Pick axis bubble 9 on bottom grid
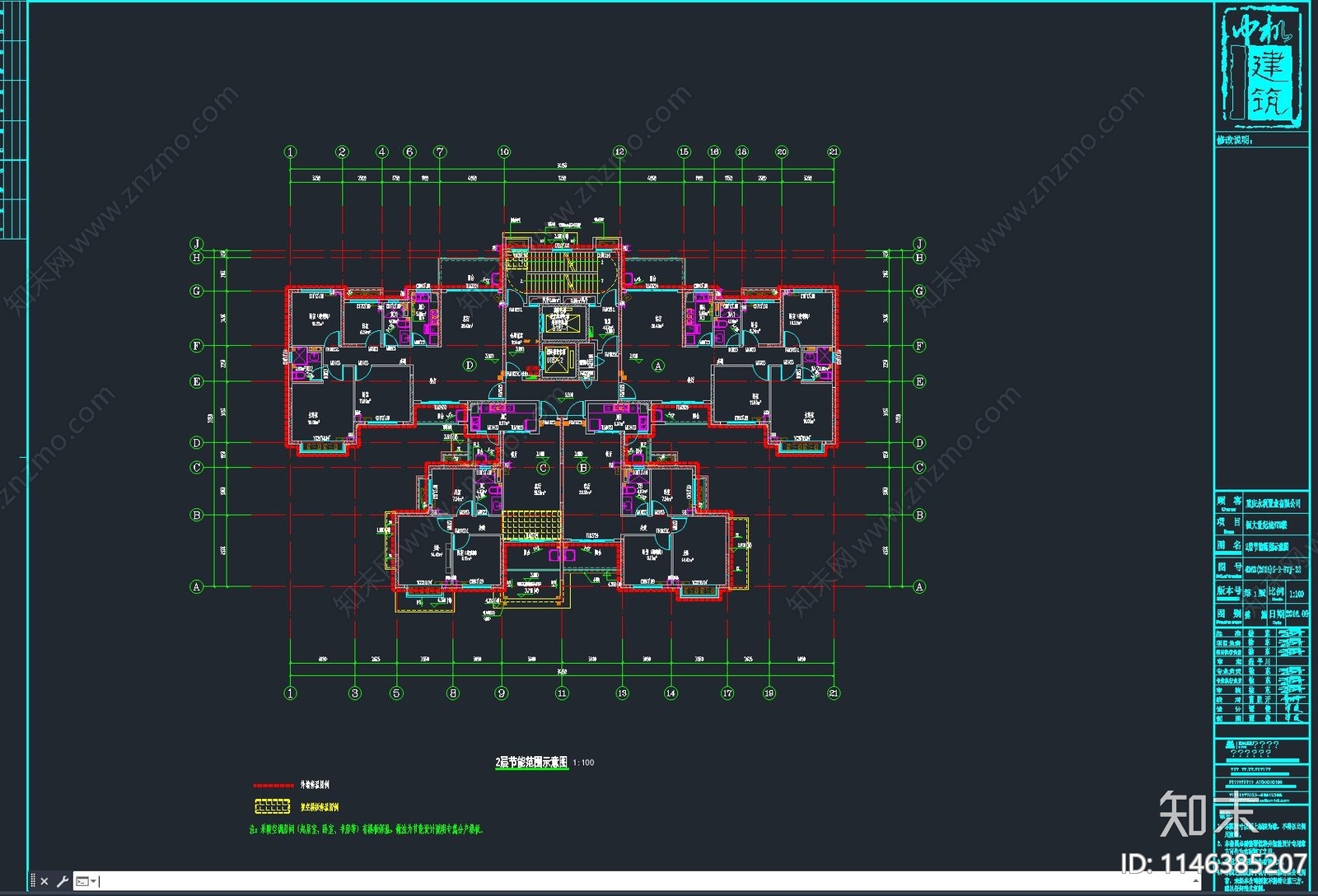 click(x=502, y=693)
